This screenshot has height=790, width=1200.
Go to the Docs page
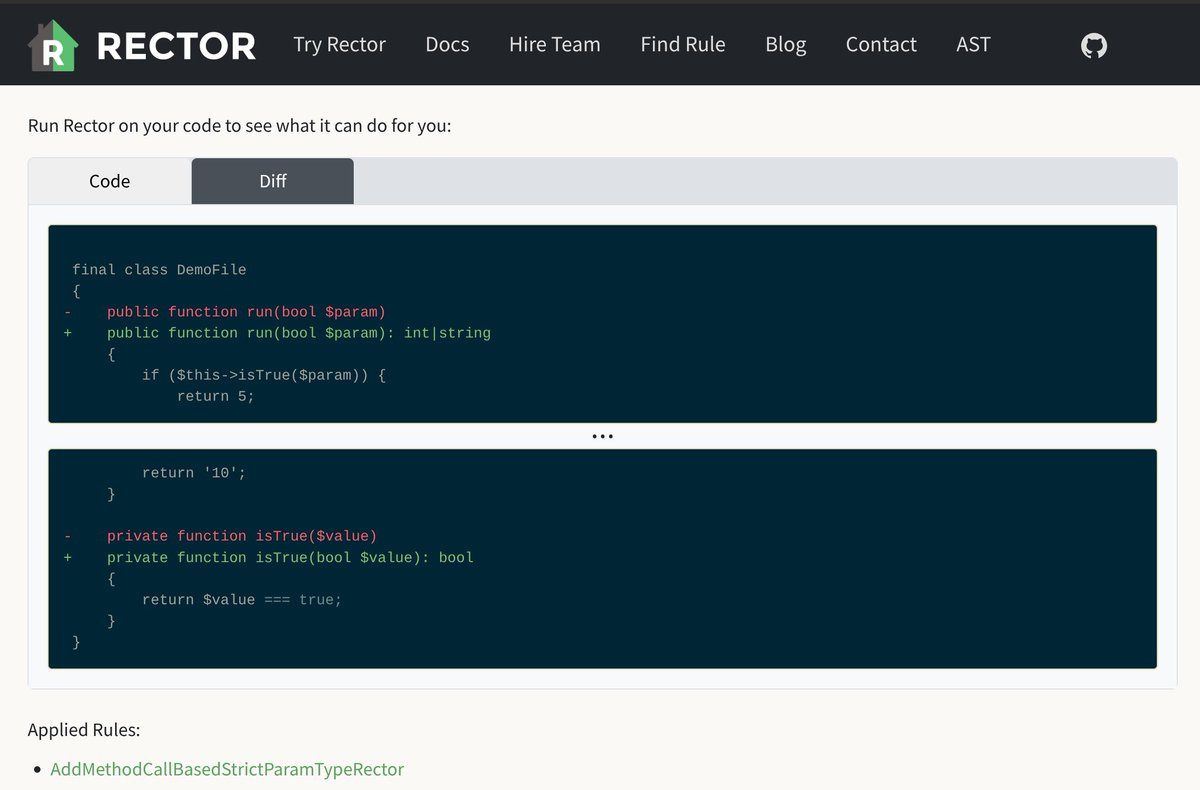pos(447,45)
